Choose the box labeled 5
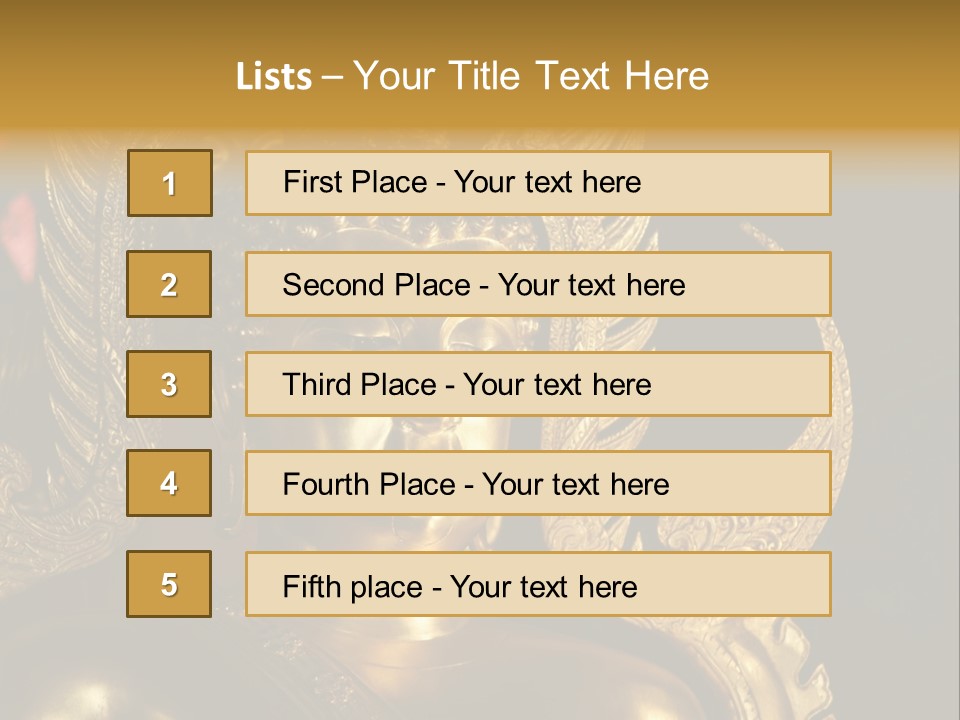The height and width of the screenshot is (720, 960). tap(169, 584)
